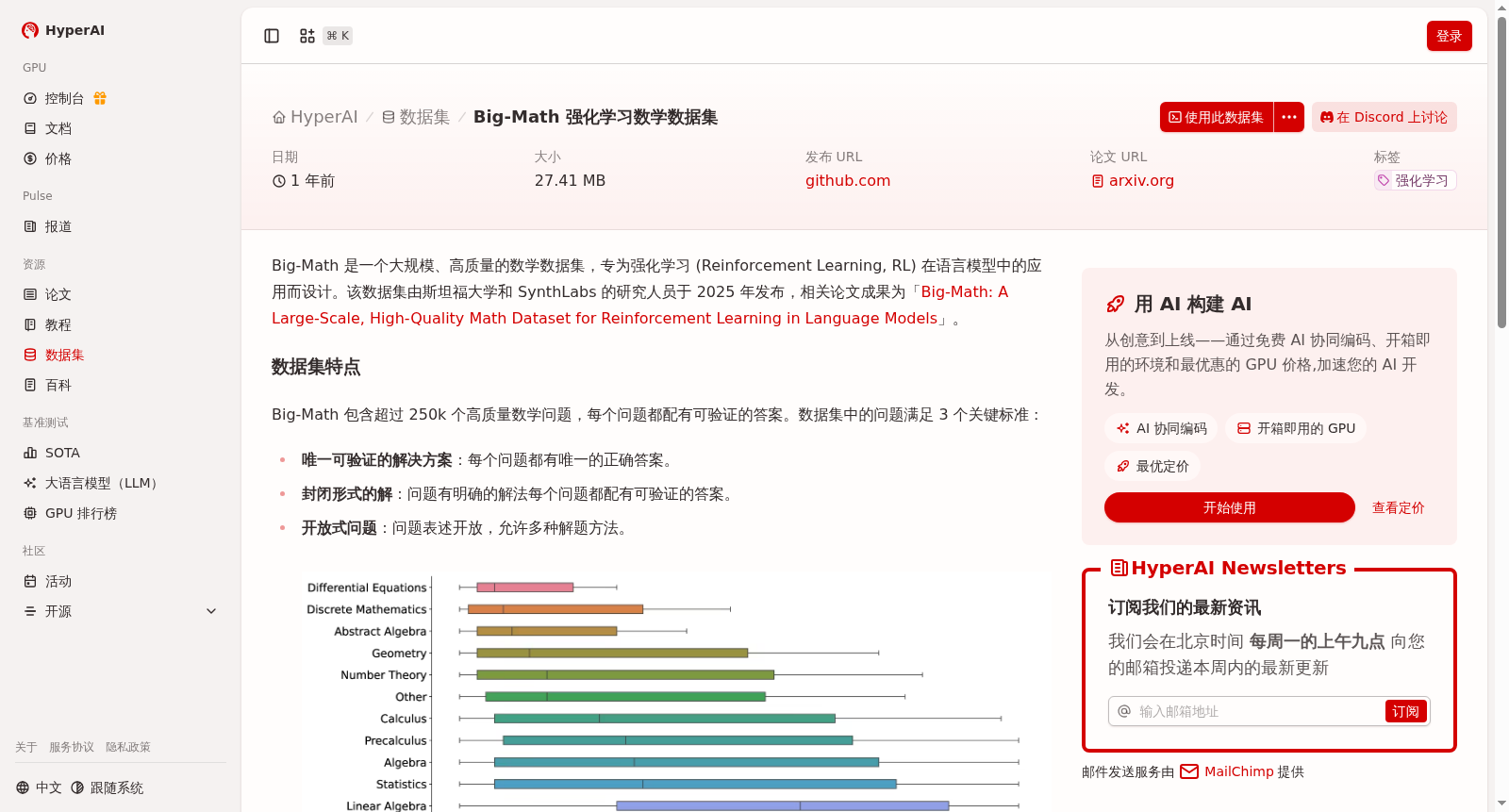Open GPU 排行榜 in sidebar
The height and width of the screenshot is (812, 1509).
coord(81,513)
